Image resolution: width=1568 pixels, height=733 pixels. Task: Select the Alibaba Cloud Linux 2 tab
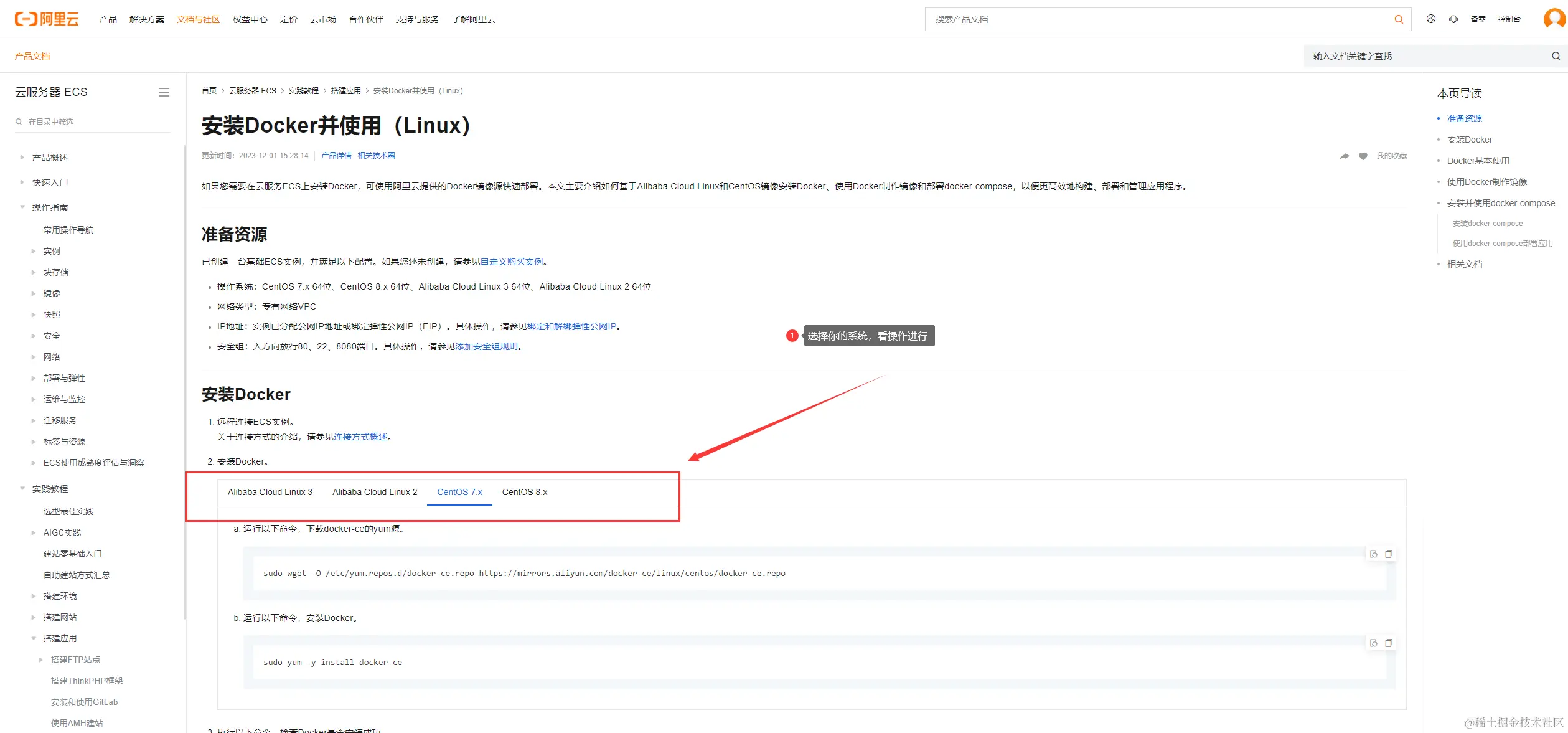click(375, 492)
